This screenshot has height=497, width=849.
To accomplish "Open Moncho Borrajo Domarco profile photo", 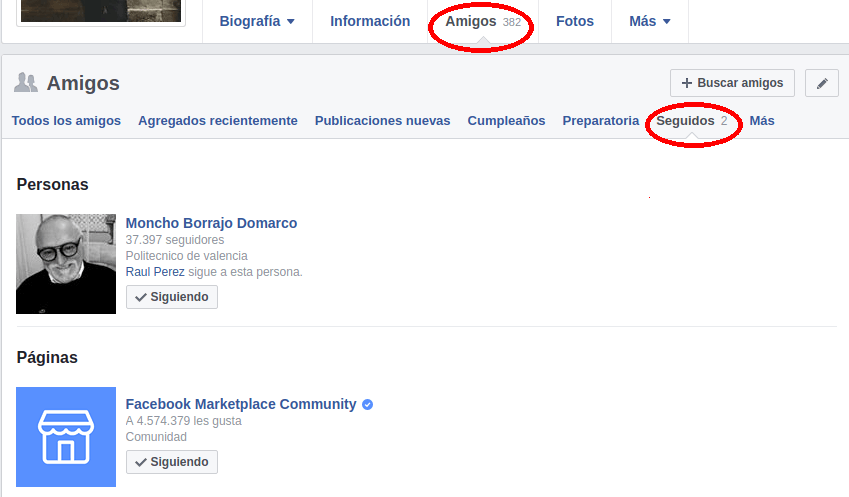I will coord(66,264).
